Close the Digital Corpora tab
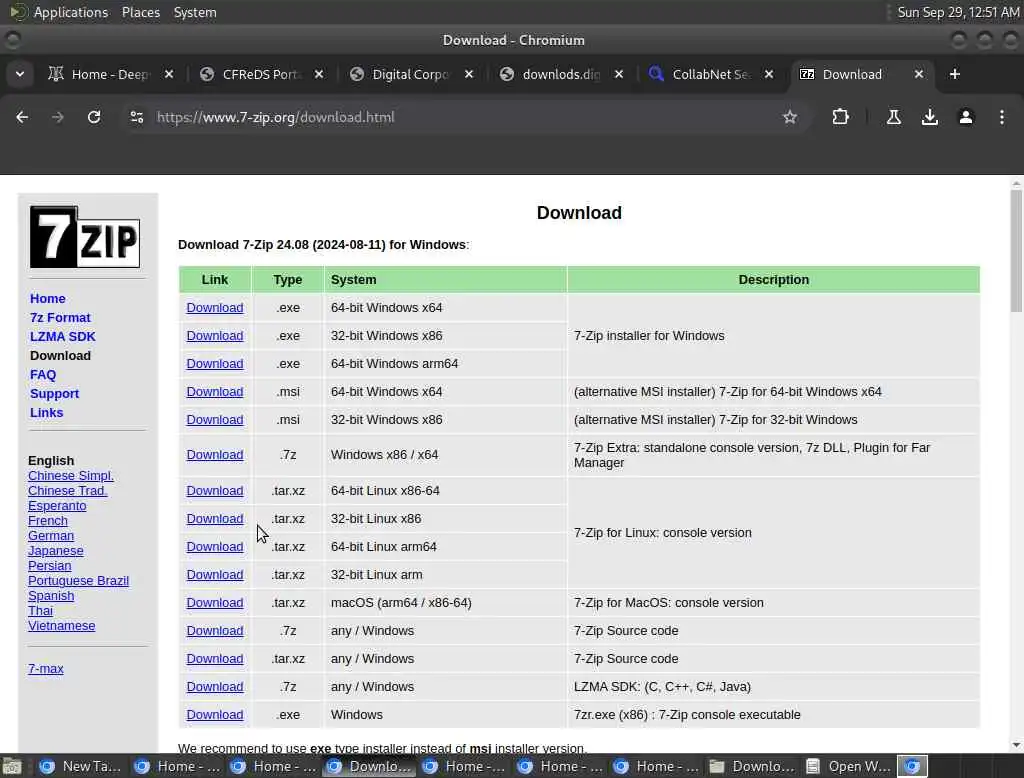Screen dimensions: 1024x778 (469, 74)
